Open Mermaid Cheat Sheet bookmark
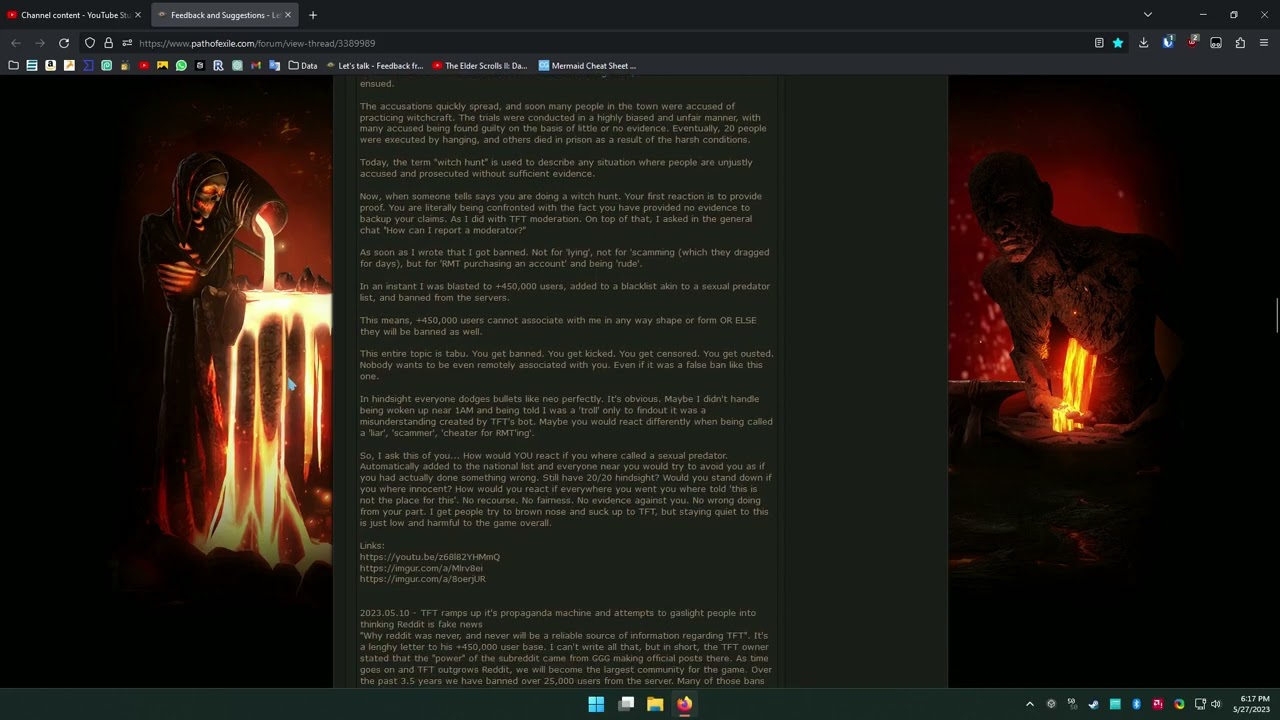 point(587,66)
